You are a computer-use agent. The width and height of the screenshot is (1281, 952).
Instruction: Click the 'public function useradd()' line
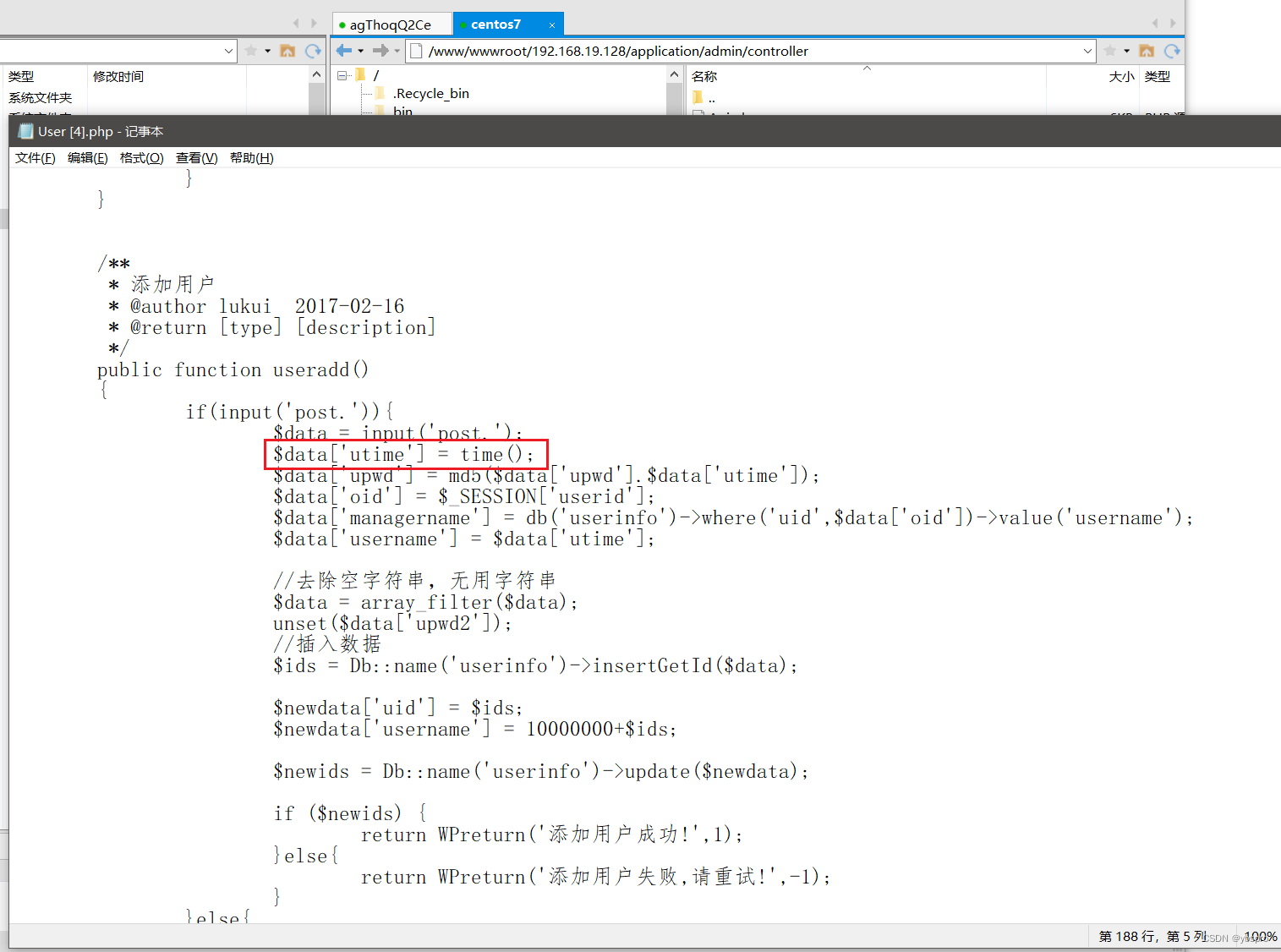pos(233,370)
